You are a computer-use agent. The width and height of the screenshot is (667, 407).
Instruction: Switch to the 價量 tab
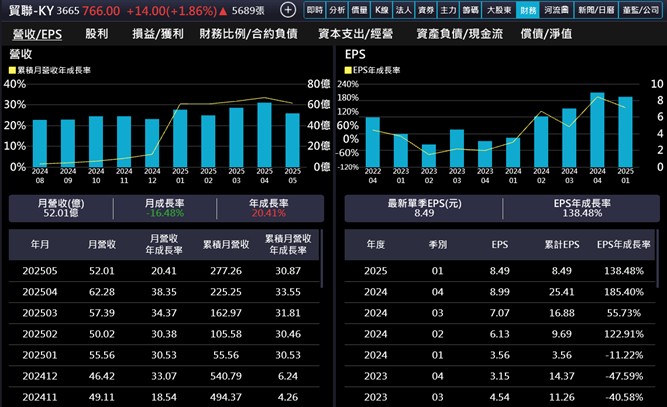359,10
